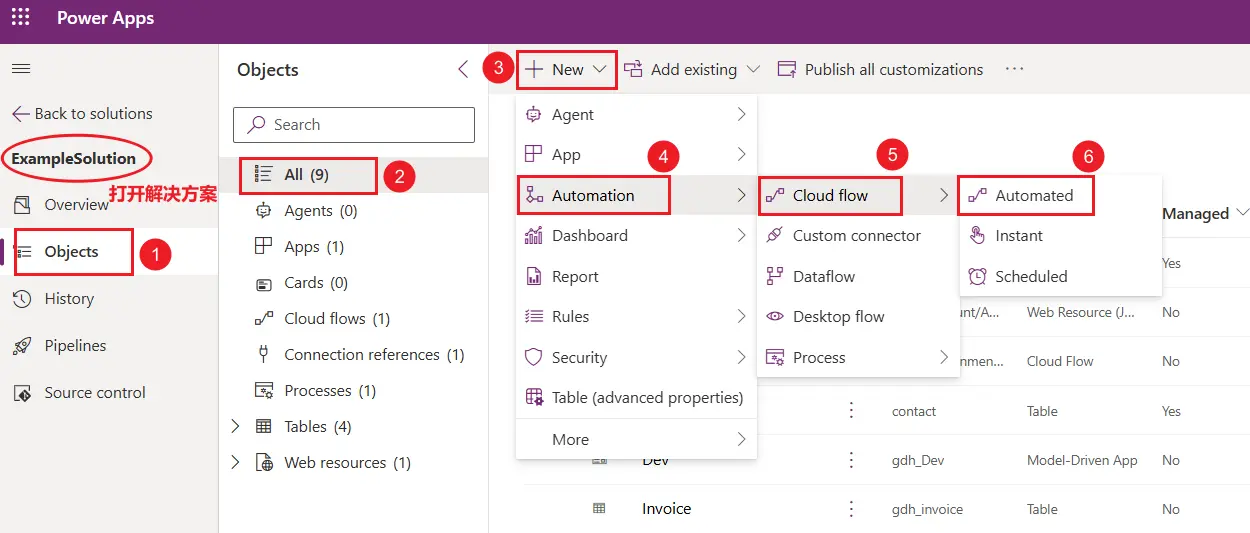Click the Scheduled alarm clock icon
This screenshot has width=1250, height=533.
coord(977,276)
